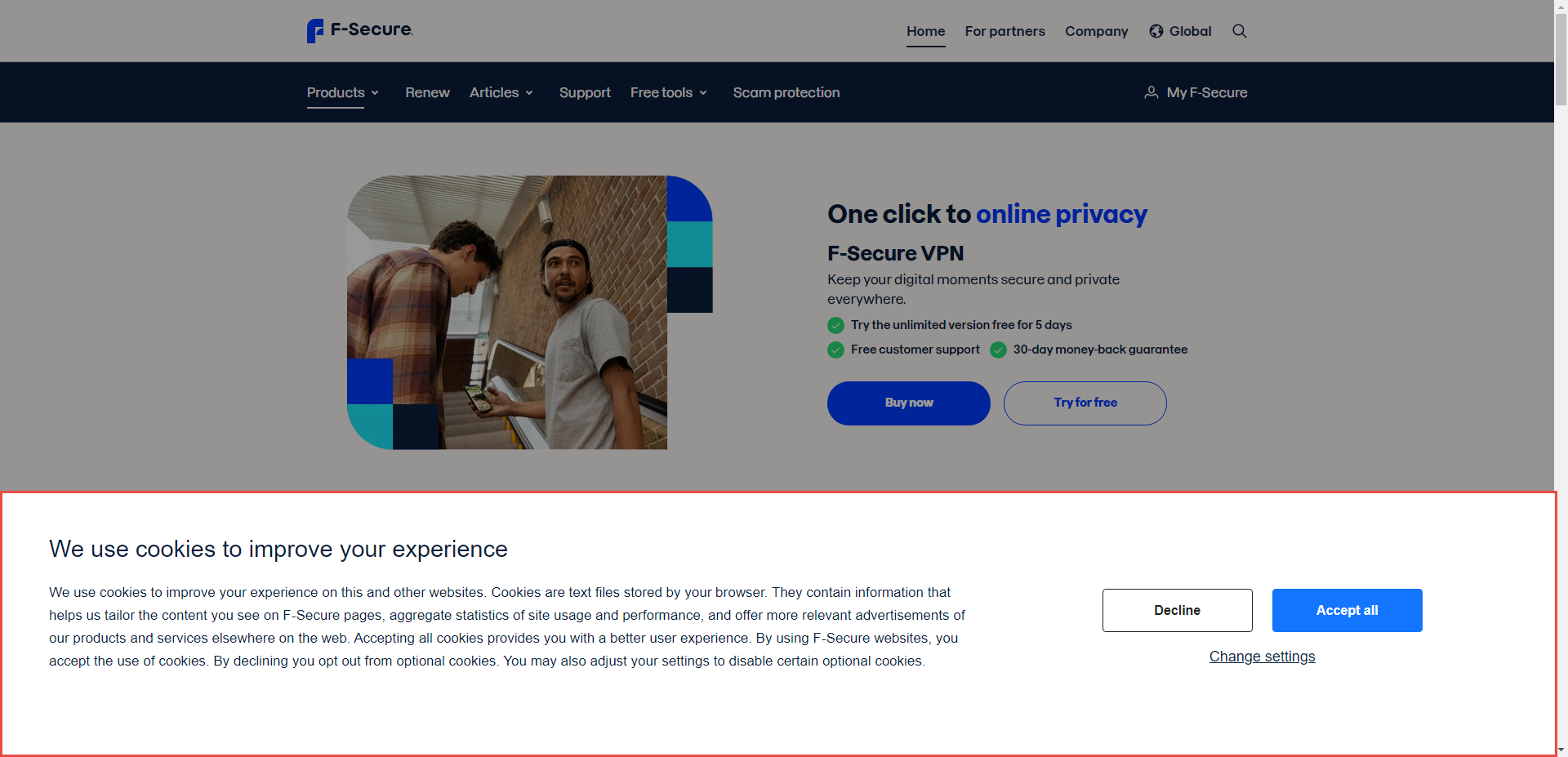Viewport: 1568px width, 757px height.
Task: Decline optional cookies
Action: (x=1177, y=610)
